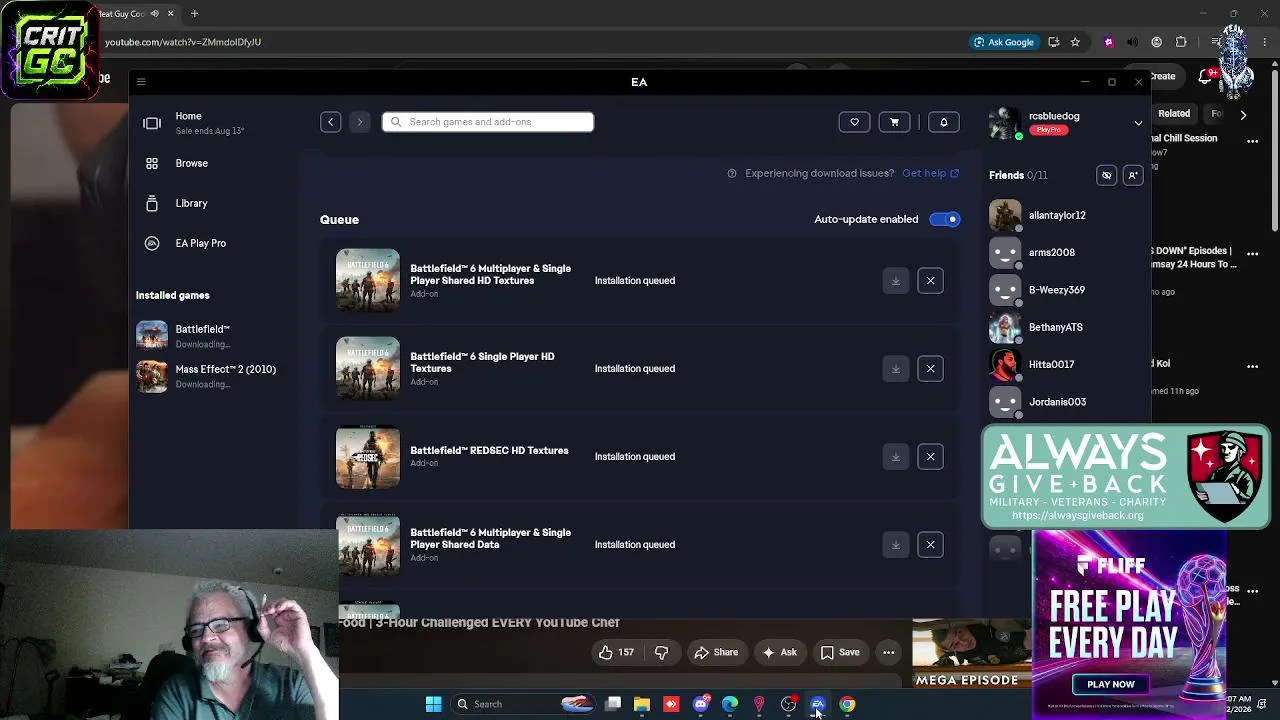Open Discord from the taskbar
Image resolution: width=1280 pixels, height=720 pixels.
click(701, 704)
